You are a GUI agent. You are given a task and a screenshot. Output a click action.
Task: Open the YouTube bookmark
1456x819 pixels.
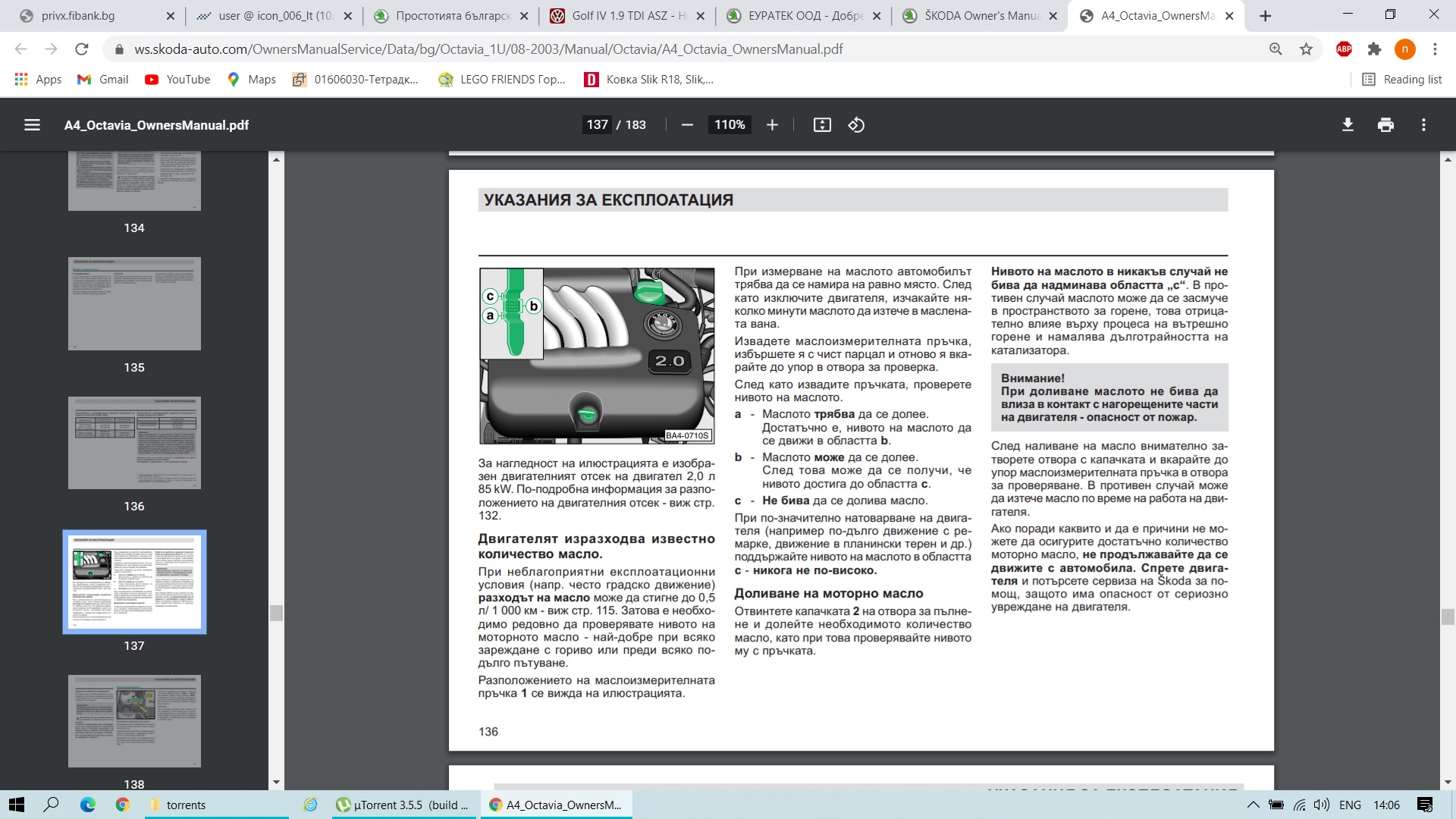(177, 80)
